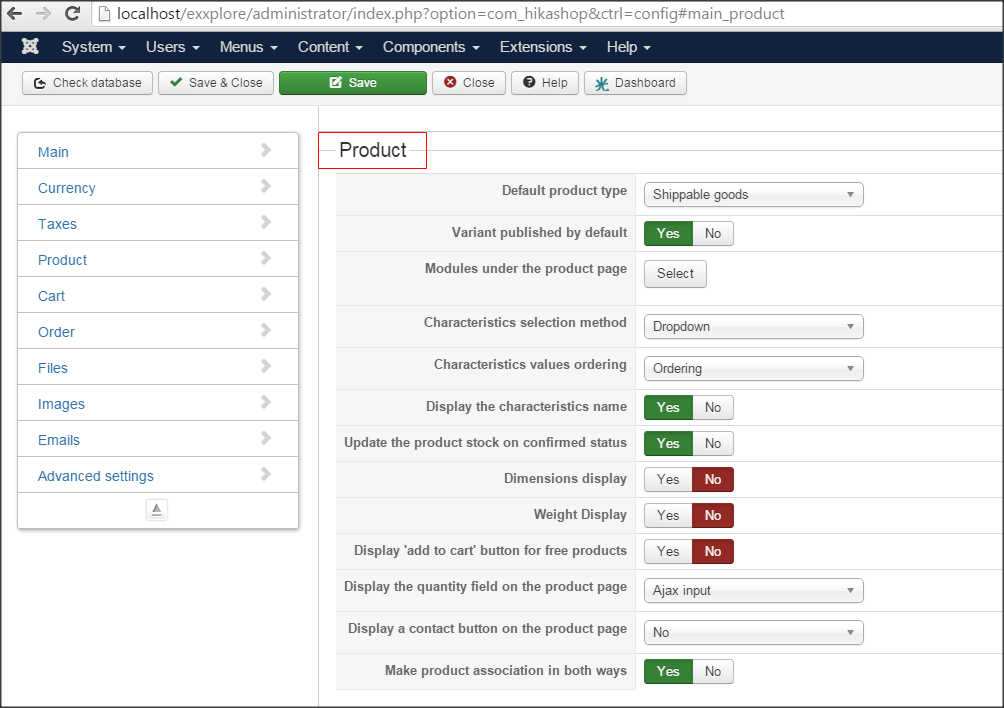Click No for Dimensions display

click(713, 479)
